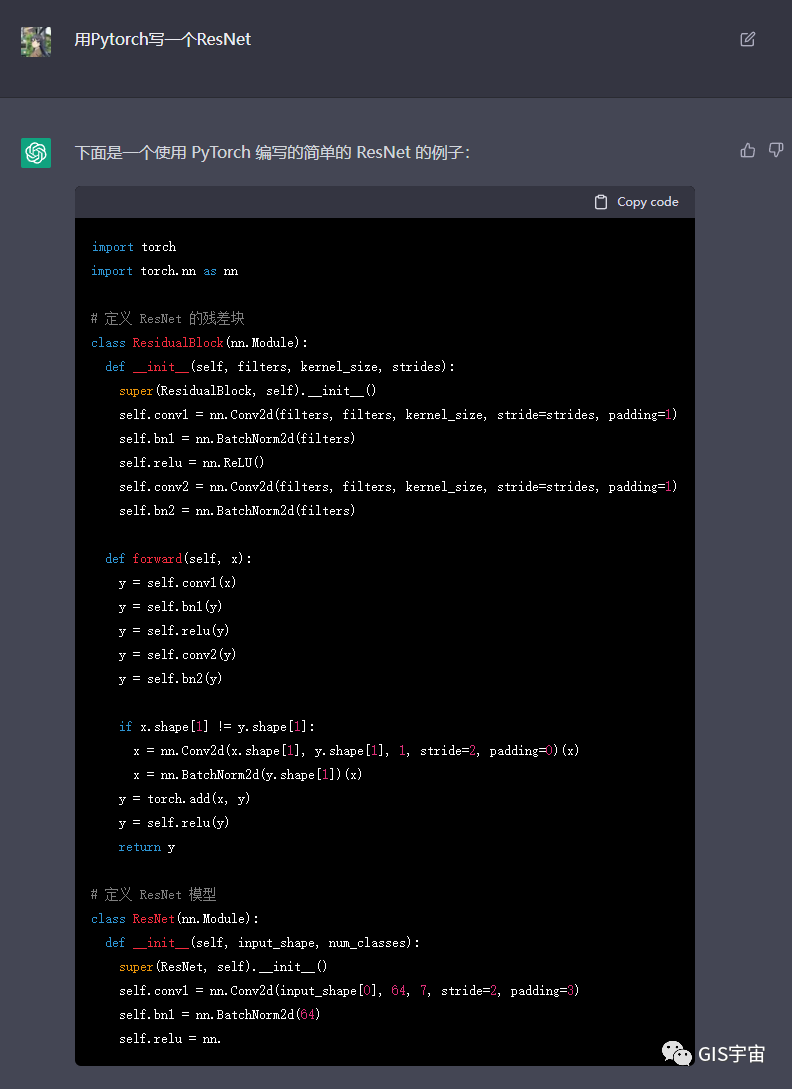This screenshot has height=1089, width=792.
Task: Click the 'self.conv2 = nn.Conv2d' line
Action: tap(398, 487)
